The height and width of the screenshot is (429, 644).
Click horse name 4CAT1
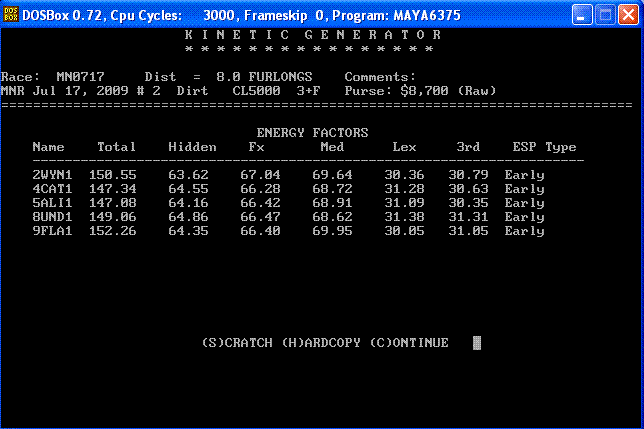tap(53, 189)
